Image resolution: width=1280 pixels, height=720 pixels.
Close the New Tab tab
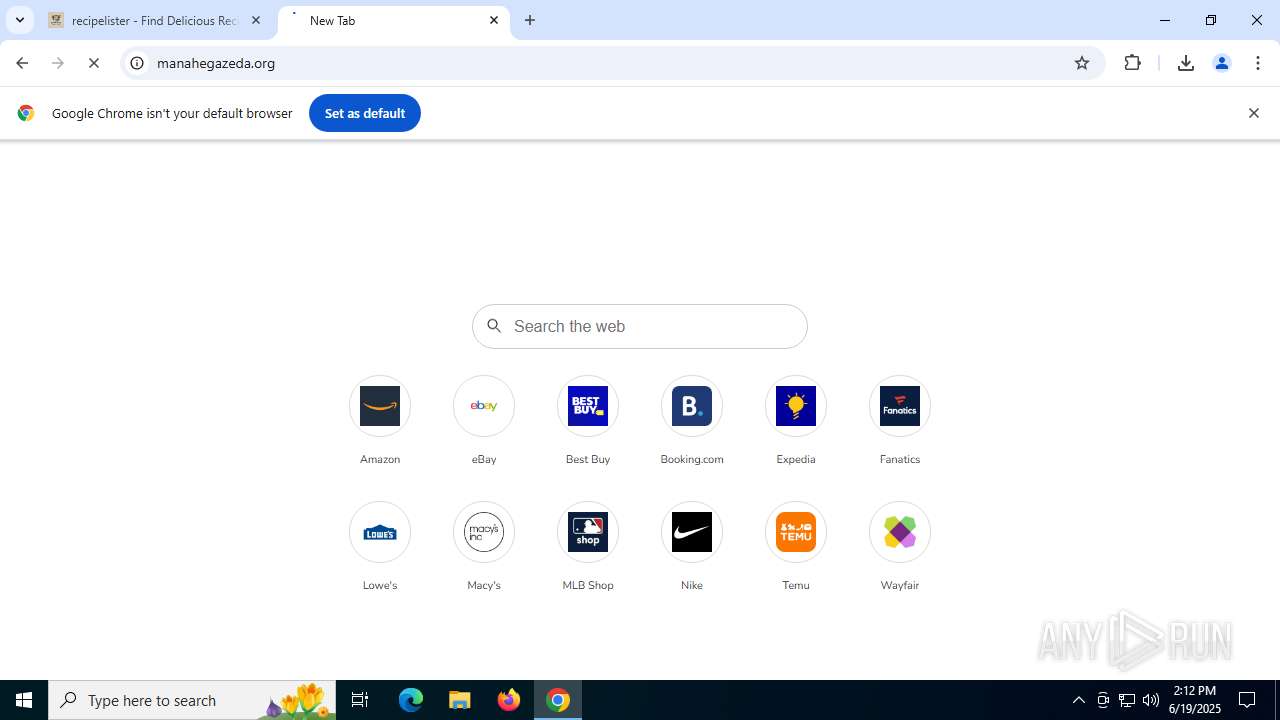(x=494, y=20)
